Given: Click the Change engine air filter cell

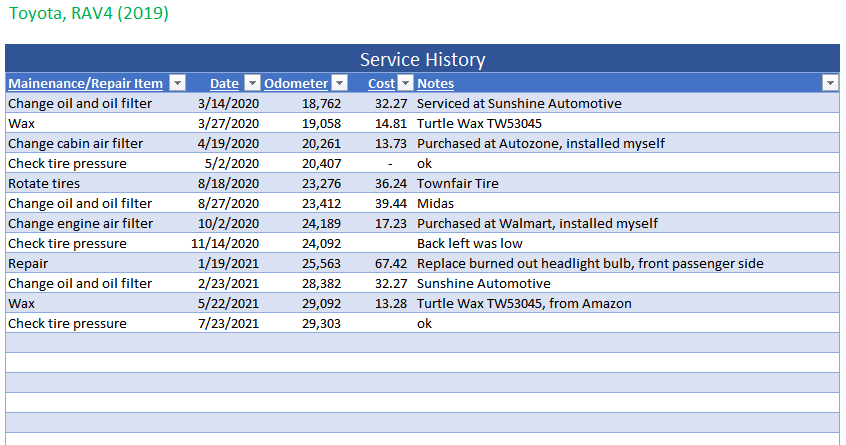Looking at the screenshot, I should point(81,223).
